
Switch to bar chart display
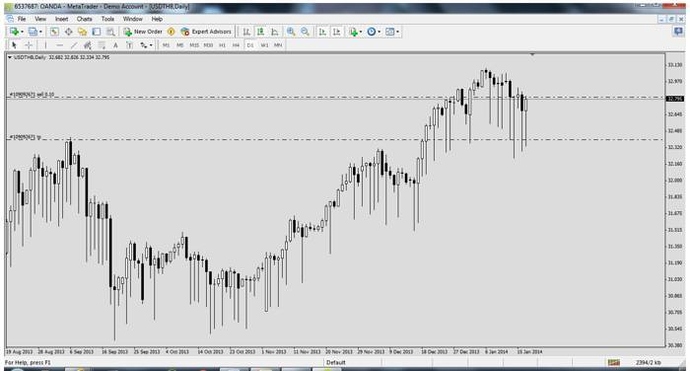click(247, 32)
